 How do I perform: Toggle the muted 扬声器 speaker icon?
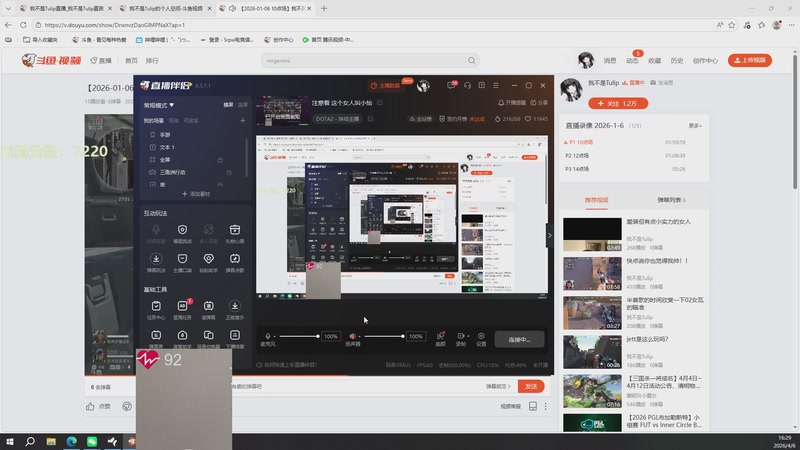[352, 336]
